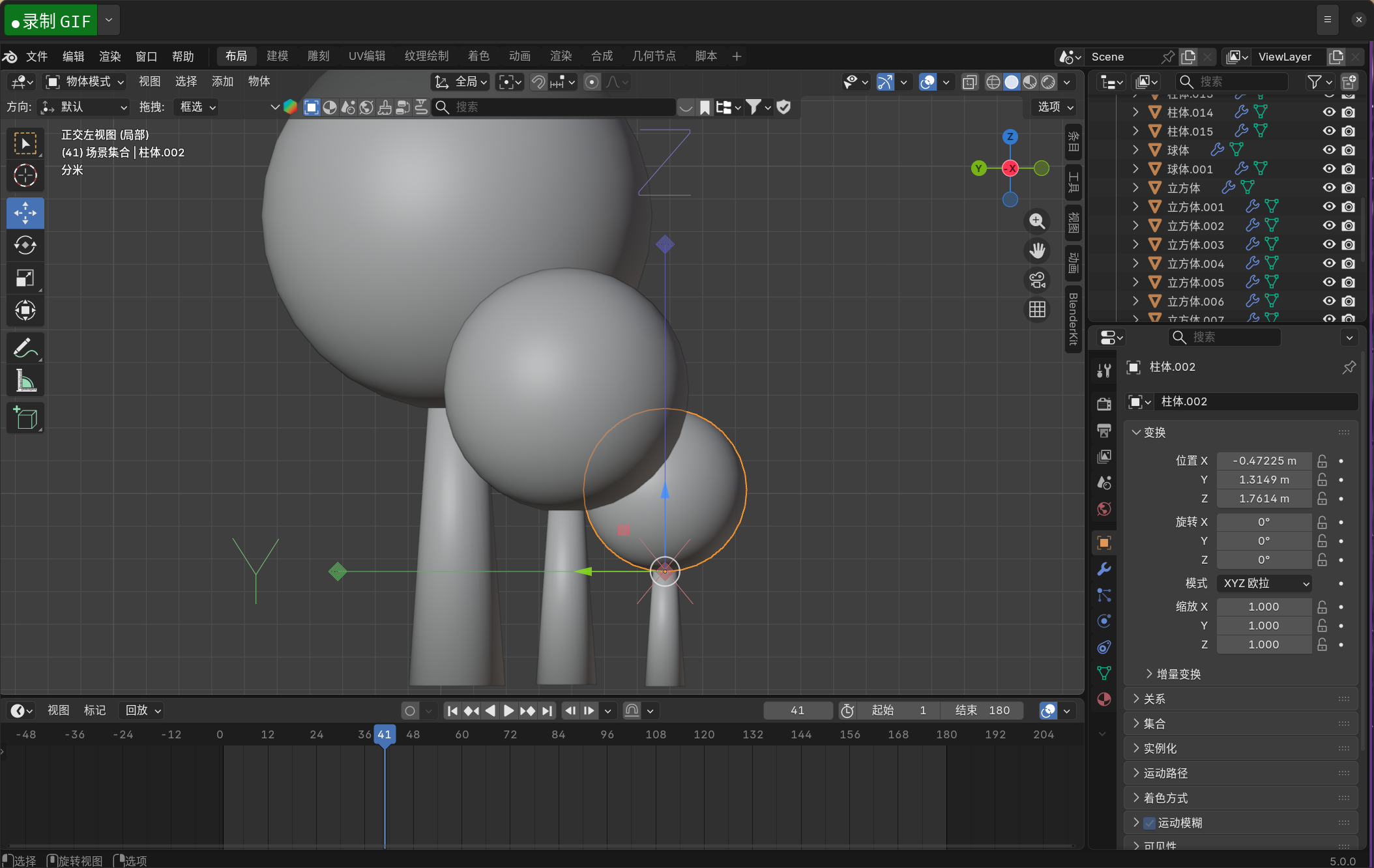Open the XYZ 欧拉 rotation mode dropdown
Image resolution: width=1374 pixels, height=868 pixels.
tap(1264, 583)
